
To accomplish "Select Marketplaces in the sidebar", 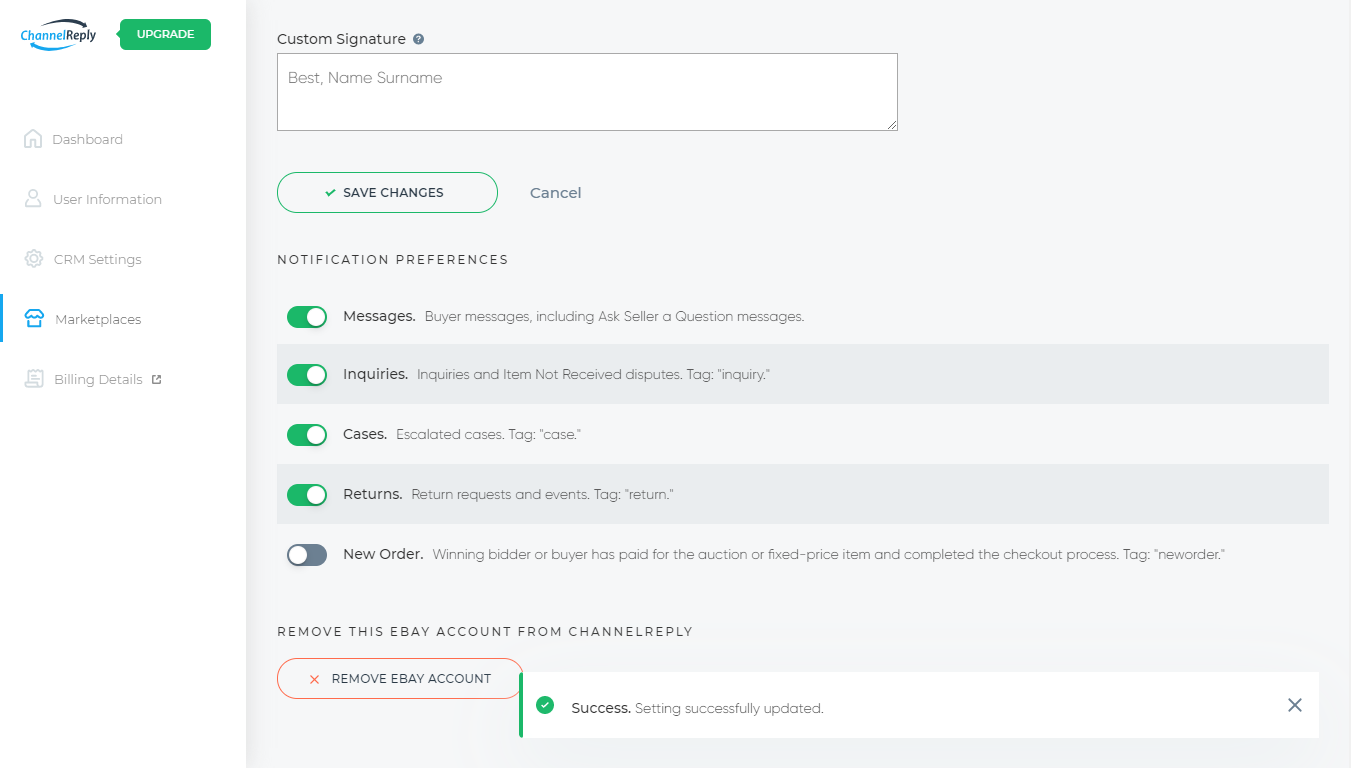I will pyautogui.click(x=98, y=319).
